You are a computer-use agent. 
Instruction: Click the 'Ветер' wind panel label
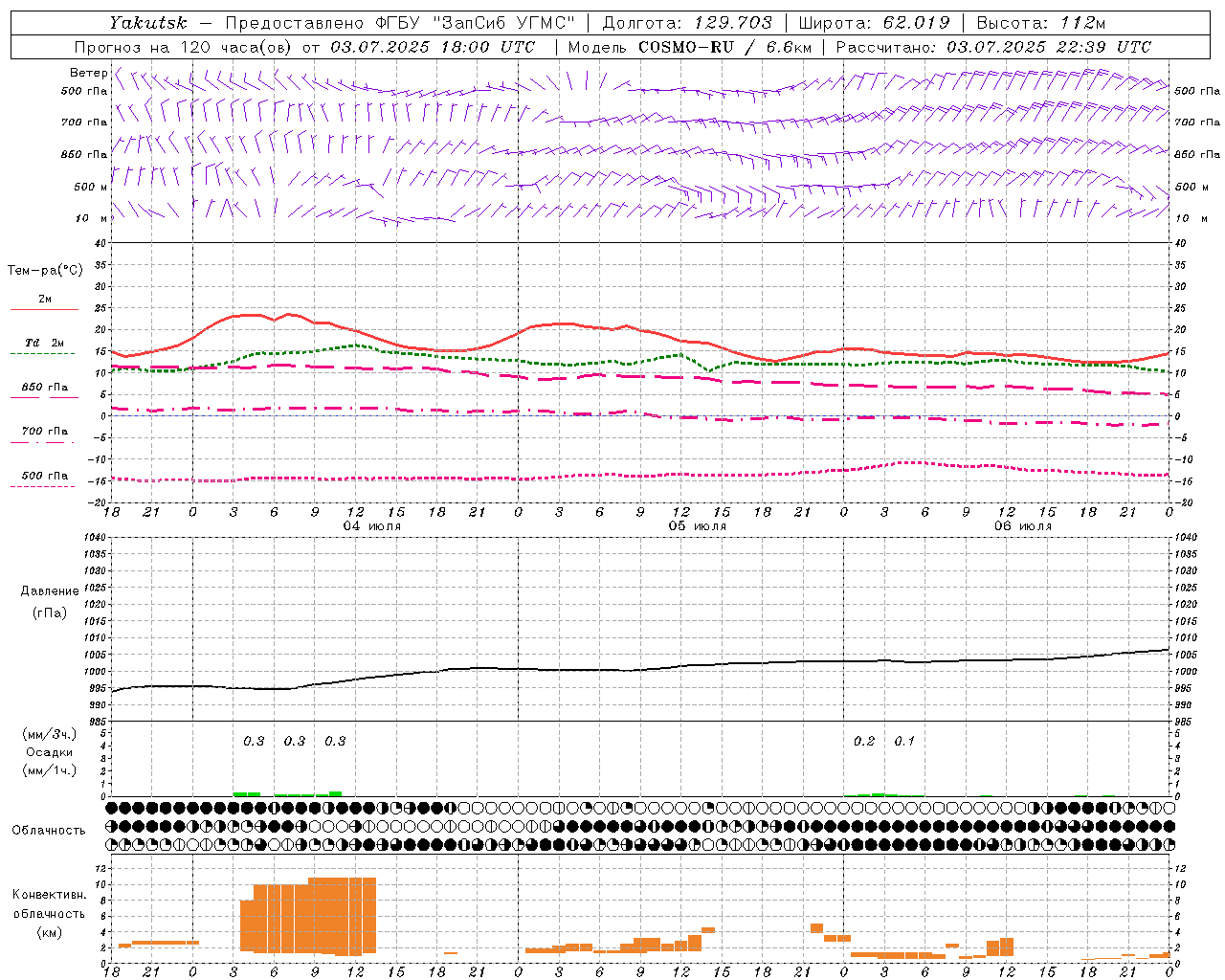coord(88,73)
